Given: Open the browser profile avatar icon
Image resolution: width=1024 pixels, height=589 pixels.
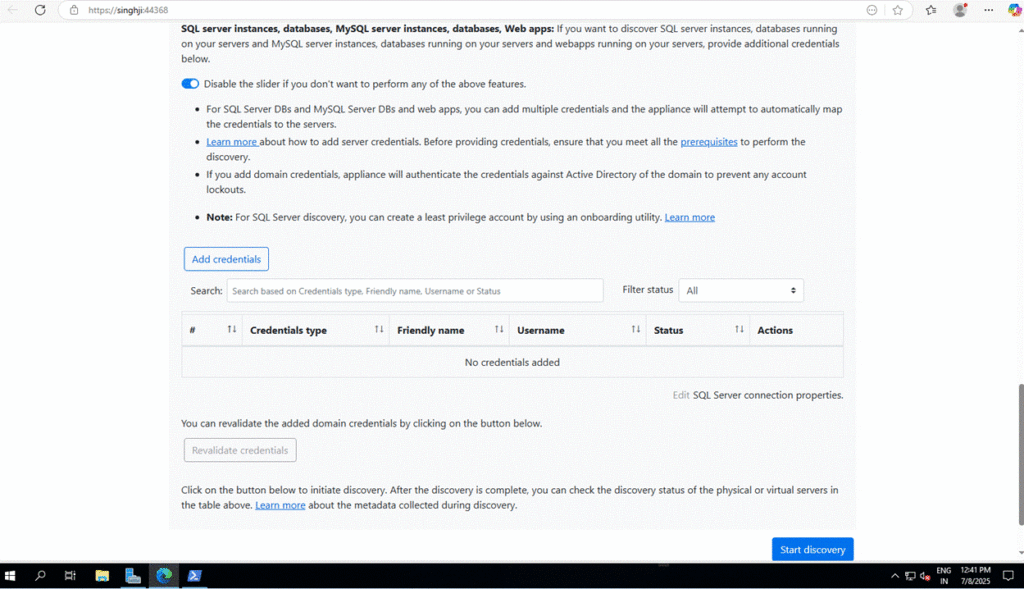Looking at the screenshot, I should 960,10.
